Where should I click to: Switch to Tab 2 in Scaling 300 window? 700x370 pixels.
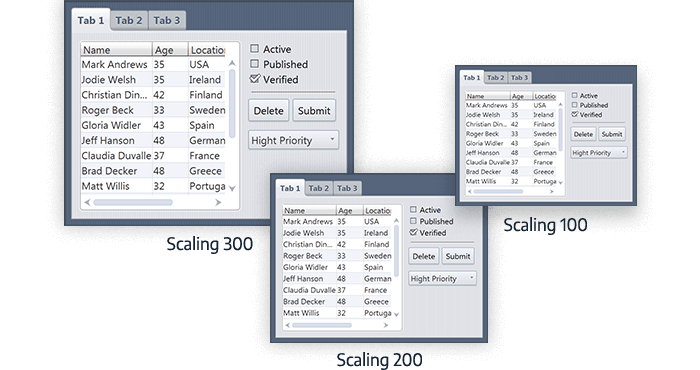coord(129,21)
